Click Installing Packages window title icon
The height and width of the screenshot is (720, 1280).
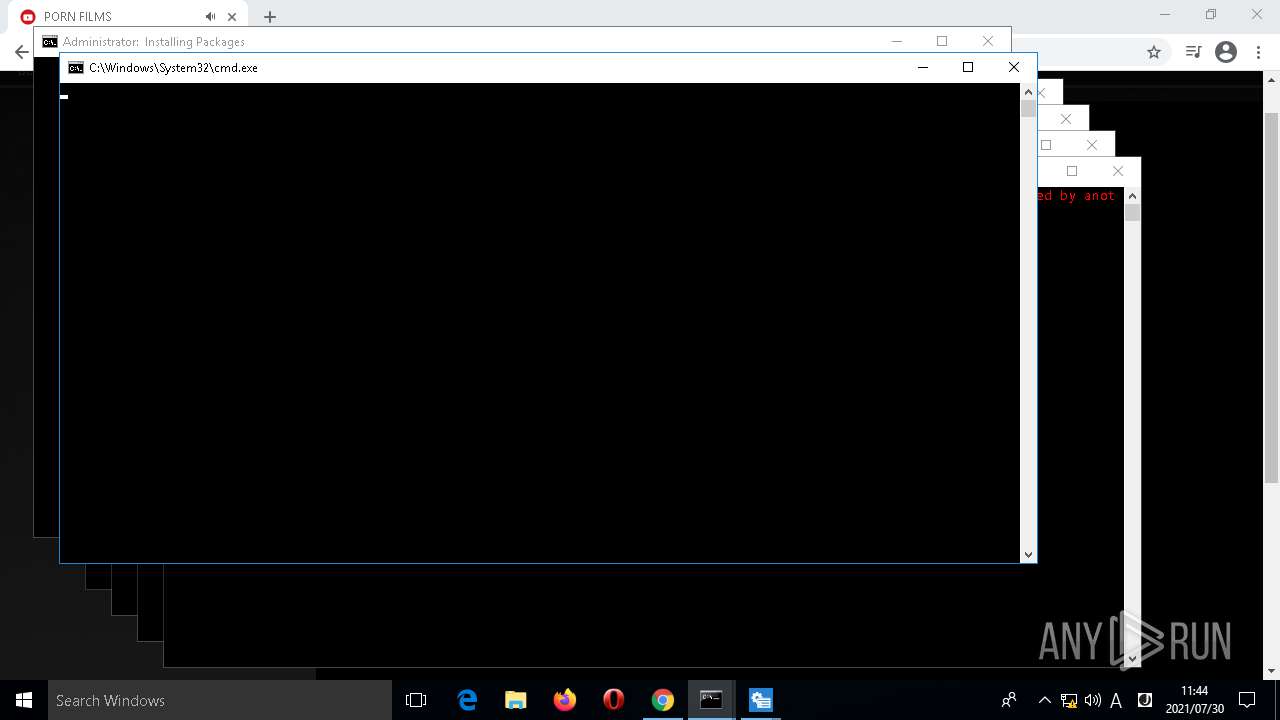49,42
